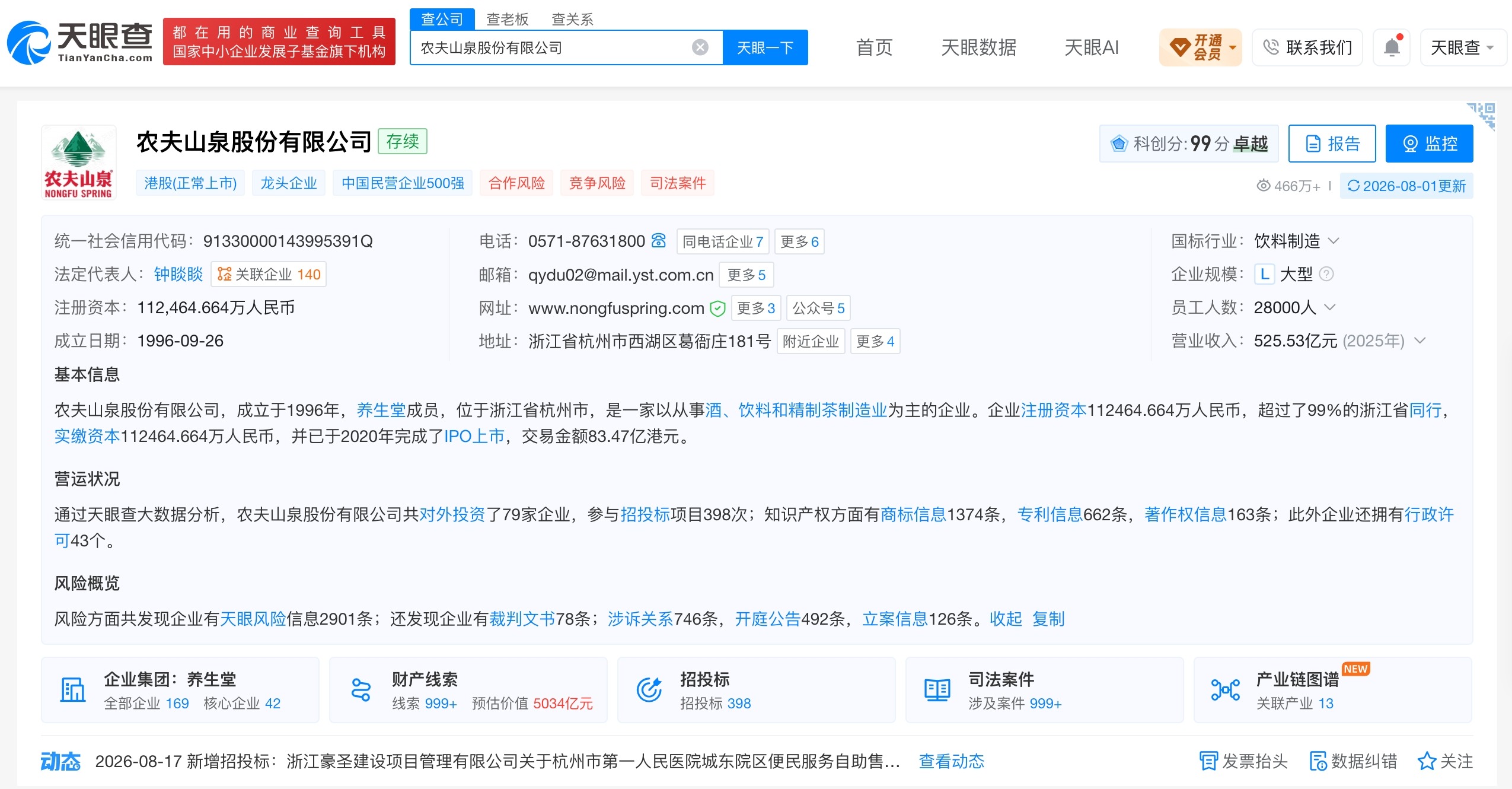Click the 招投标 target icon
The width and height of the screenshot is (1512, 789).
[x=649, y=690]
